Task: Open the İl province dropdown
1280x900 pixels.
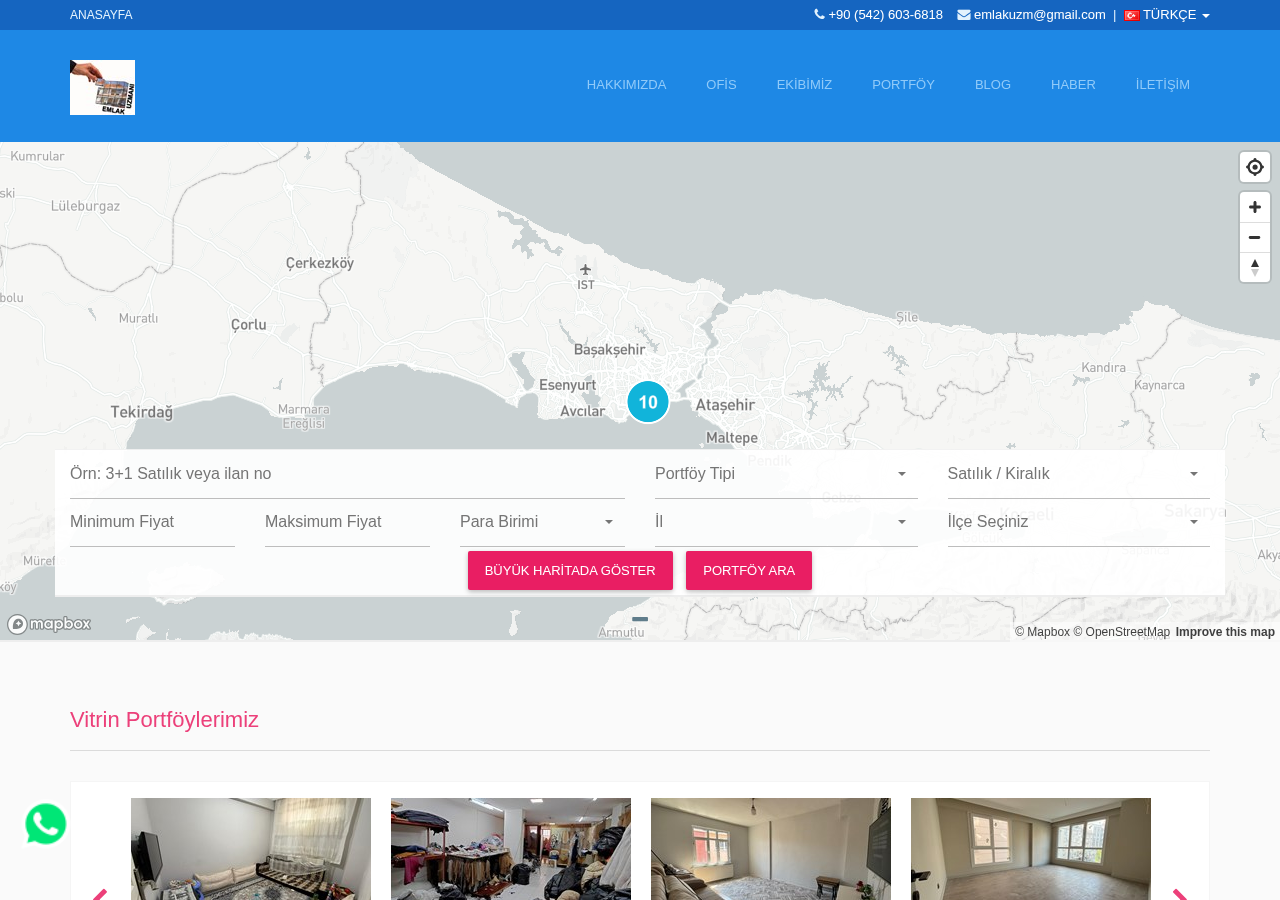Action: 786,522
